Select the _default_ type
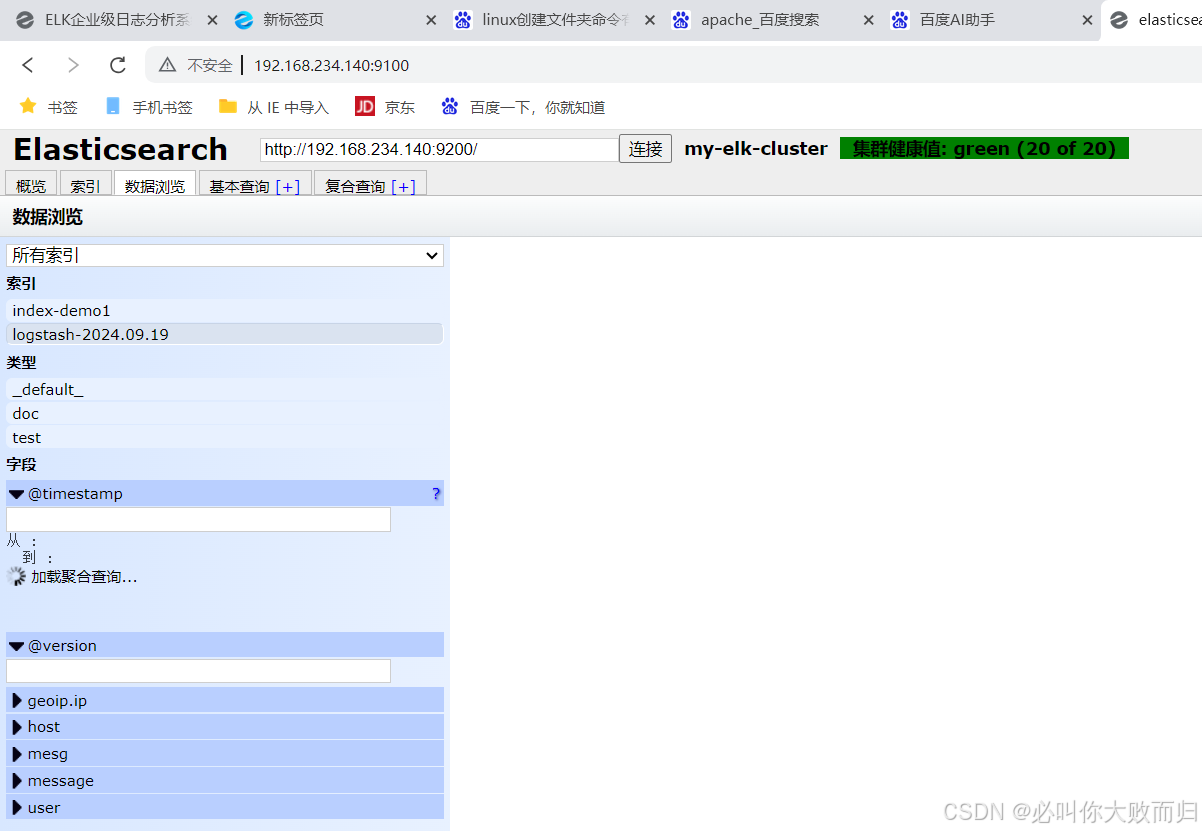 [x=224, y=390]
